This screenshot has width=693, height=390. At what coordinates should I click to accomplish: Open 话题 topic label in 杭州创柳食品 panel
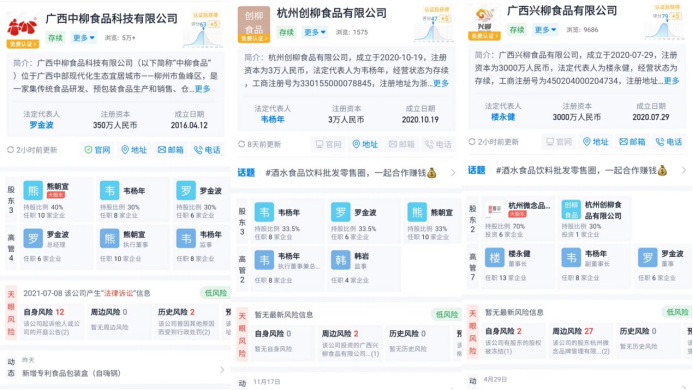[246, 173]
